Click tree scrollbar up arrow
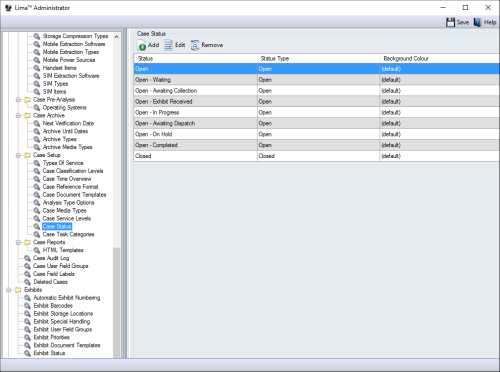This screenshot has width=500, height=372. click(116, 36)
